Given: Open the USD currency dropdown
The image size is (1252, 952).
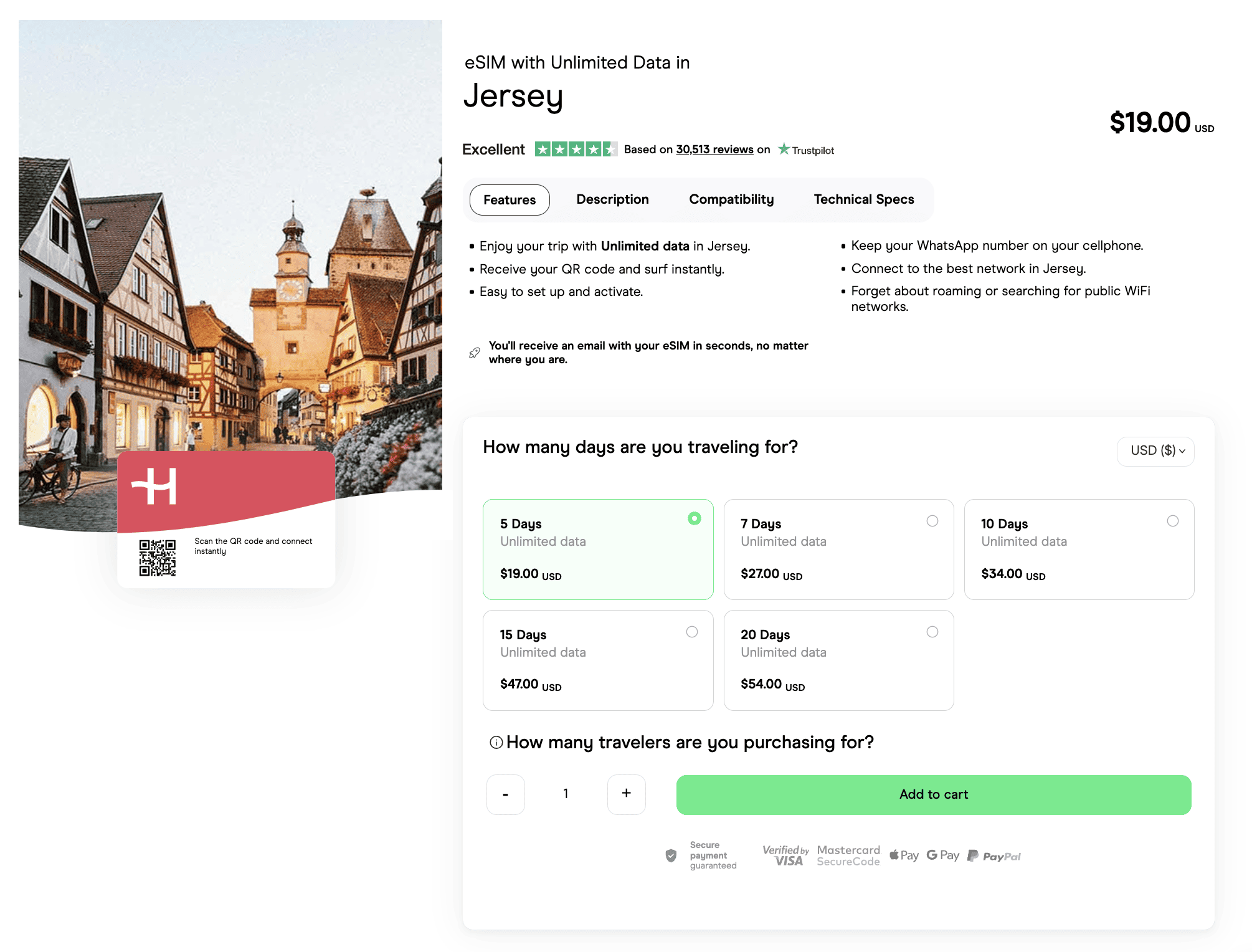Looking at the screenshot, I should point(1155,450).
